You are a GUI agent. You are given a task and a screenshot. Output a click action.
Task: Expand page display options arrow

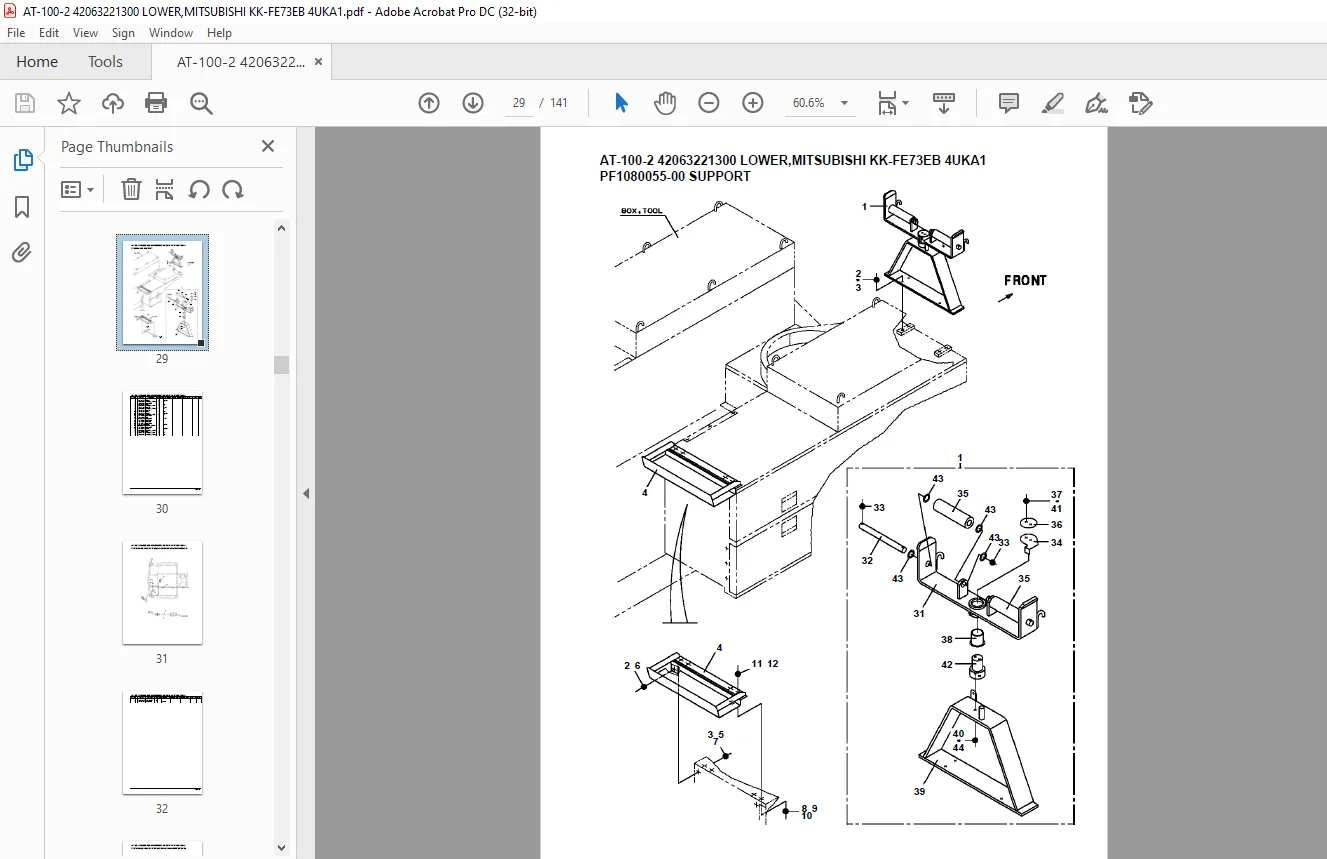(x=906, y=103)
